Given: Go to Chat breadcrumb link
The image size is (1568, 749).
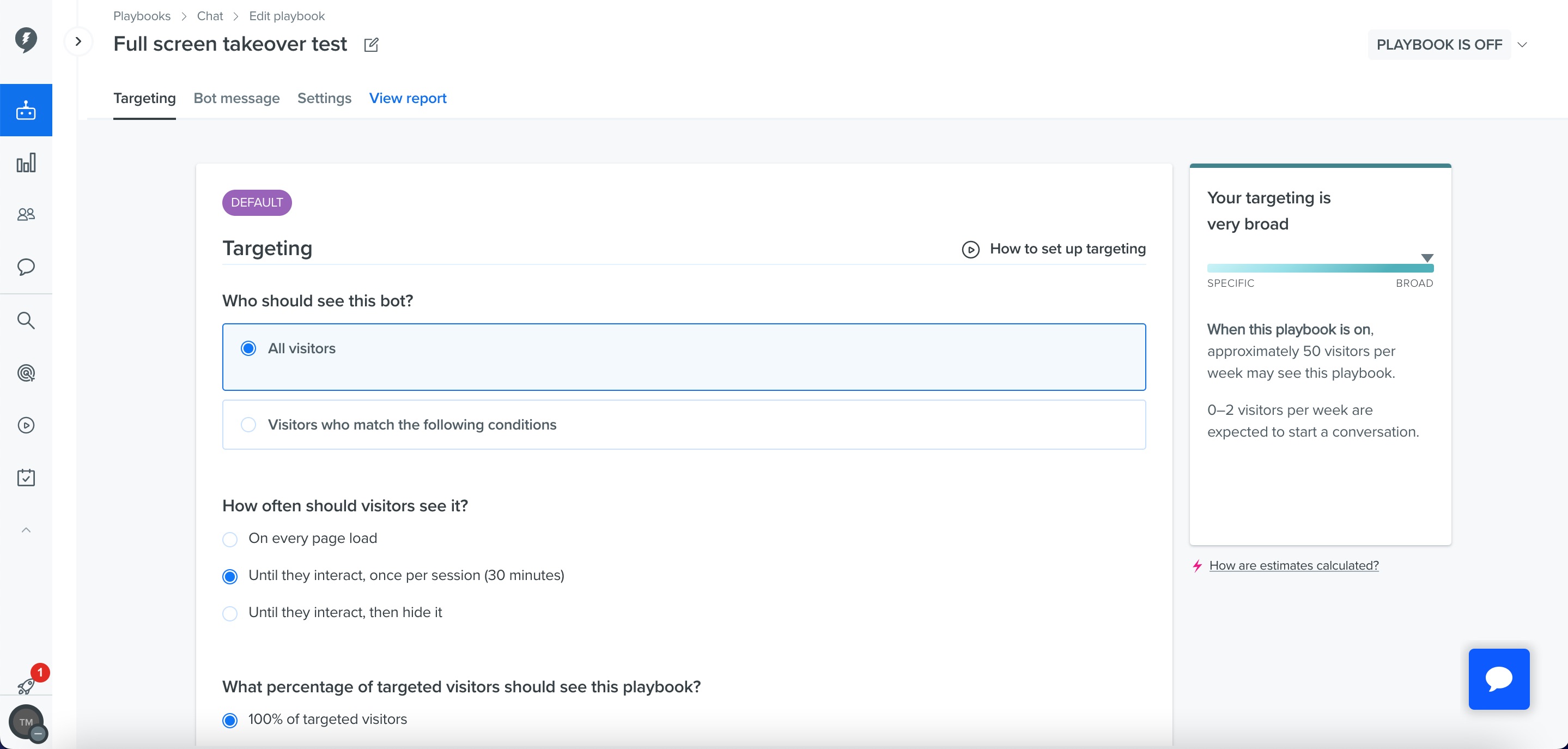Looking at the screenshot, I should click(x=210, y=16).
